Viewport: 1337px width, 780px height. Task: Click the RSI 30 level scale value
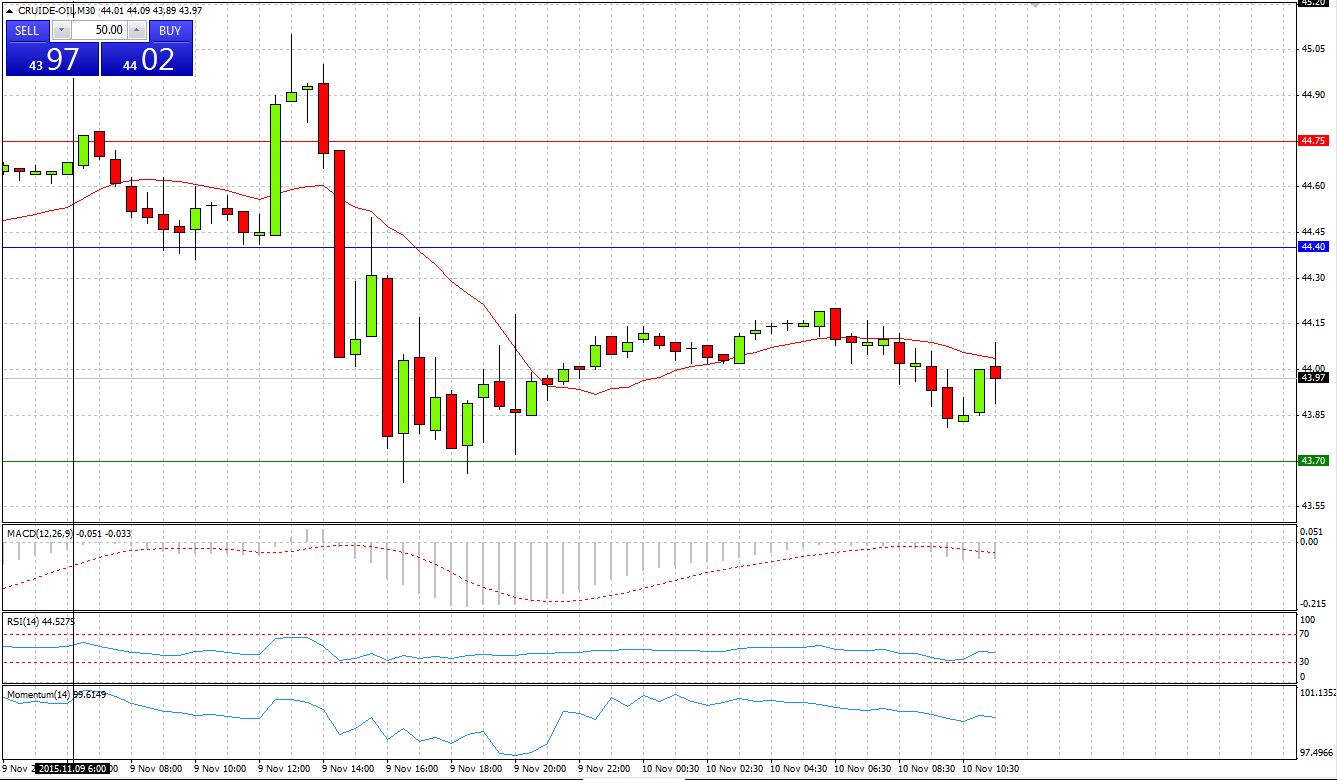pos(1305,662)
